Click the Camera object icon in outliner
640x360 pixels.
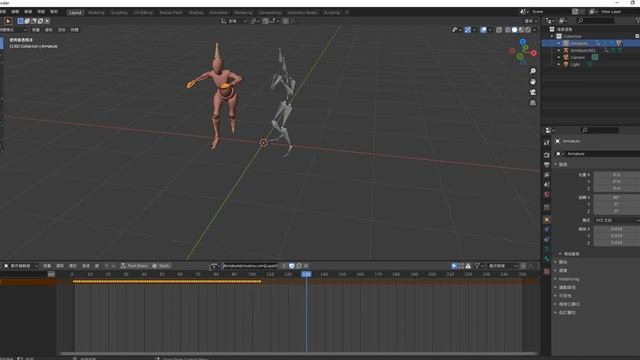coord(566,58)
